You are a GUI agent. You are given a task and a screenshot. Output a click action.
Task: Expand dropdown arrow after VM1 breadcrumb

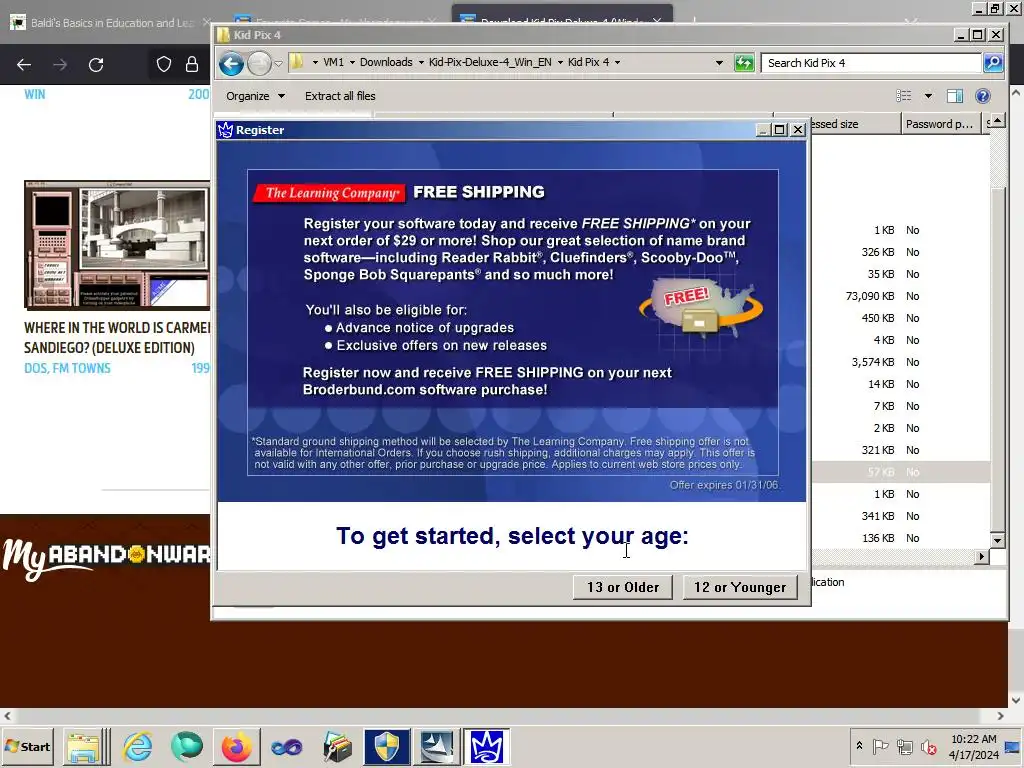click(x=352, y=63)
